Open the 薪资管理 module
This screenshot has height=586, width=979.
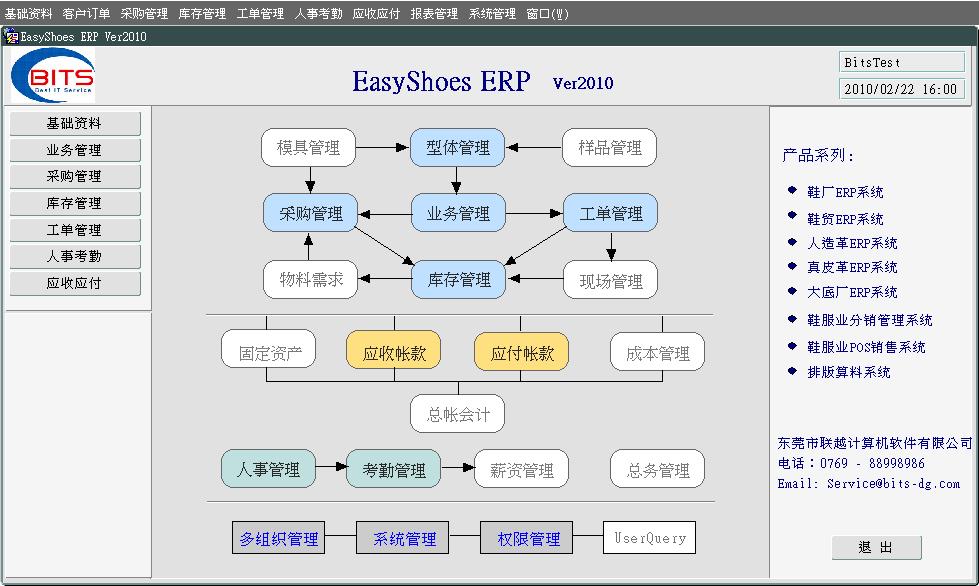click(x=522, y=469)
